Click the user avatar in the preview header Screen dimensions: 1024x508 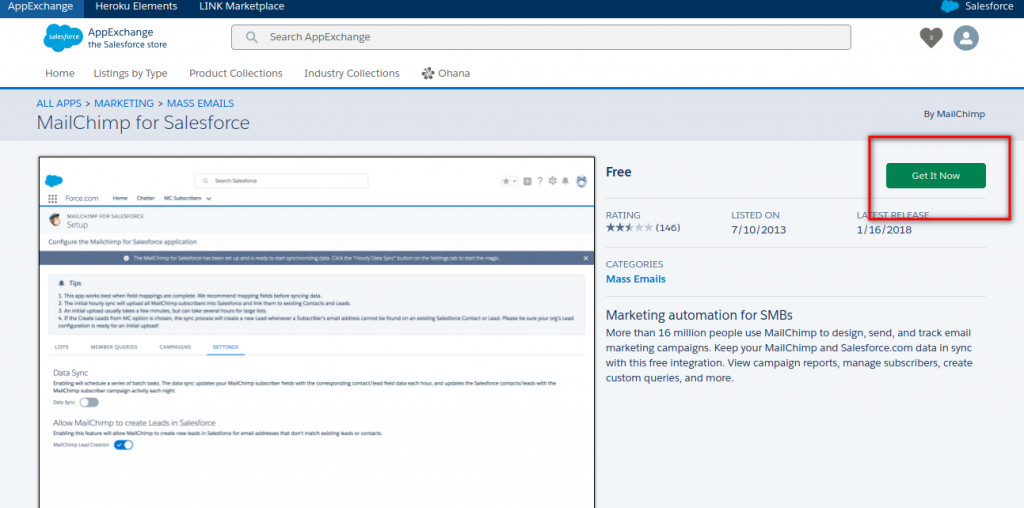581,182
